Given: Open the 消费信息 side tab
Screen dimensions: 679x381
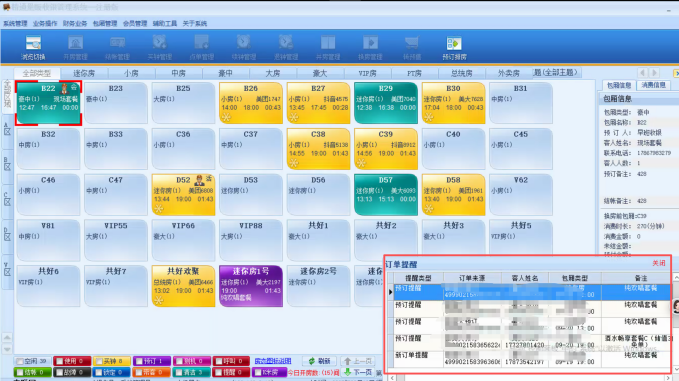Looking at the screenshot, I should tap(653, 85).
